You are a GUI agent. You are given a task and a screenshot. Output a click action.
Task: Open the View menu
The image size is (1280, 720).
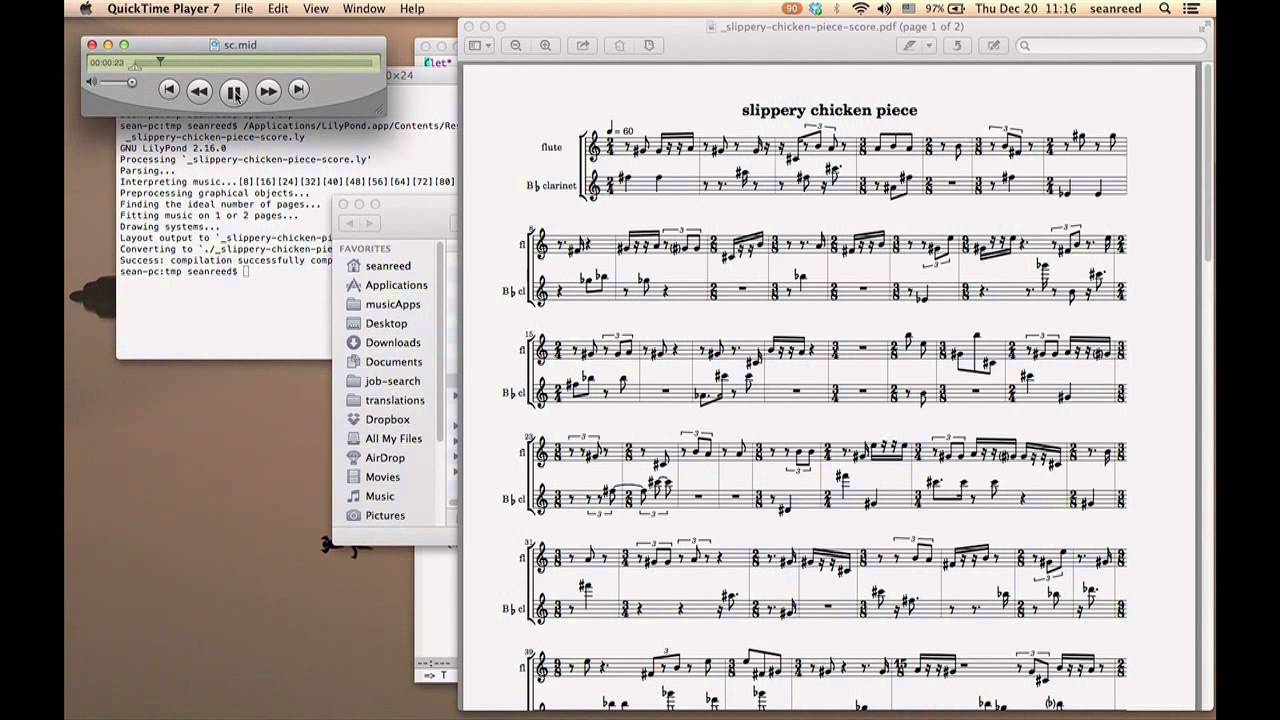[x=316, y=8]
